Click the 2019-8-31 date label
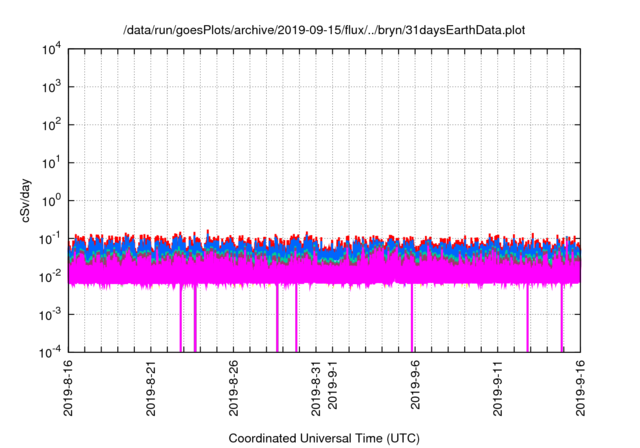The image size is (640, 448). [x=316, y=388]
